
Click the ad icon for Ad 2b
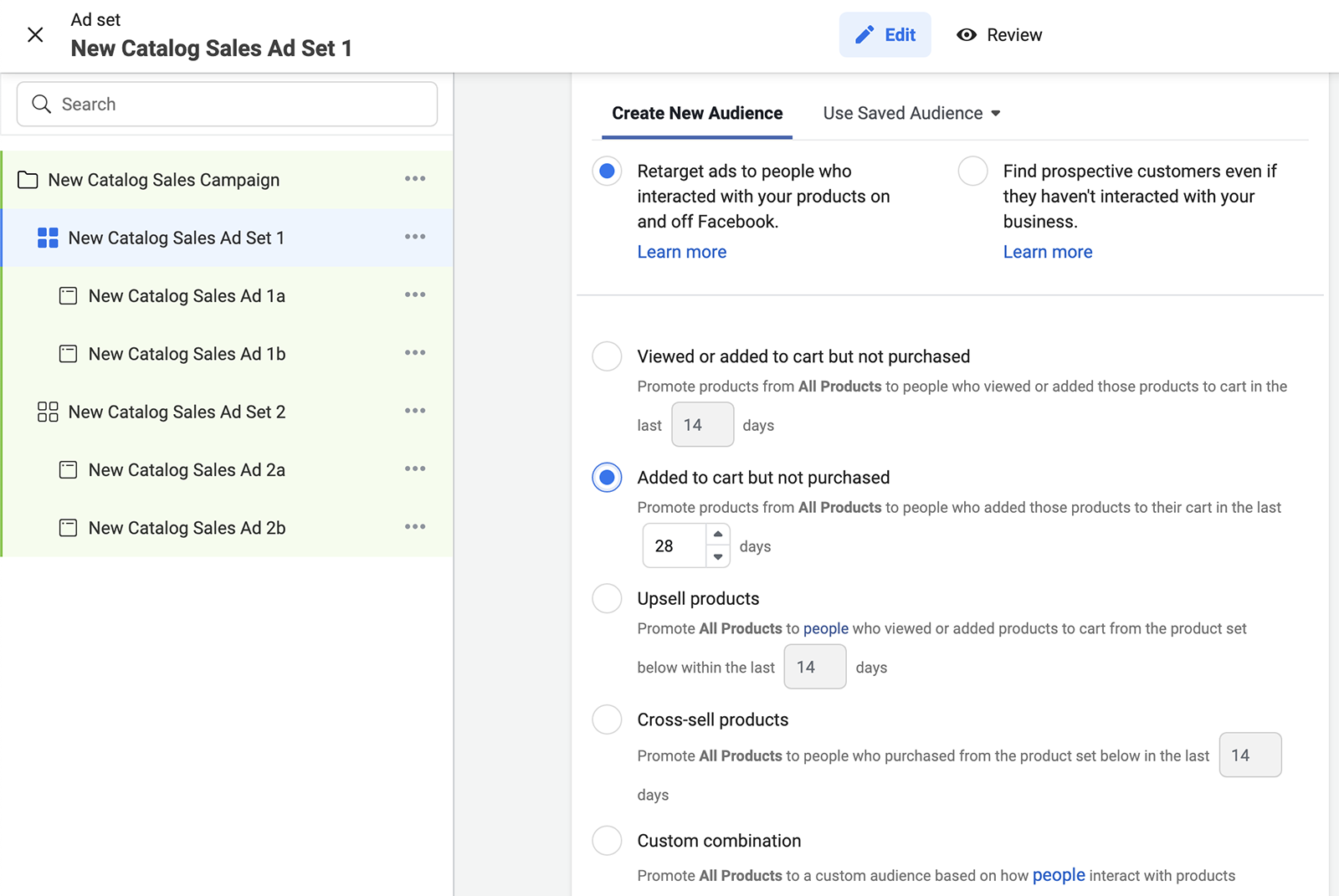click(69, 528)
